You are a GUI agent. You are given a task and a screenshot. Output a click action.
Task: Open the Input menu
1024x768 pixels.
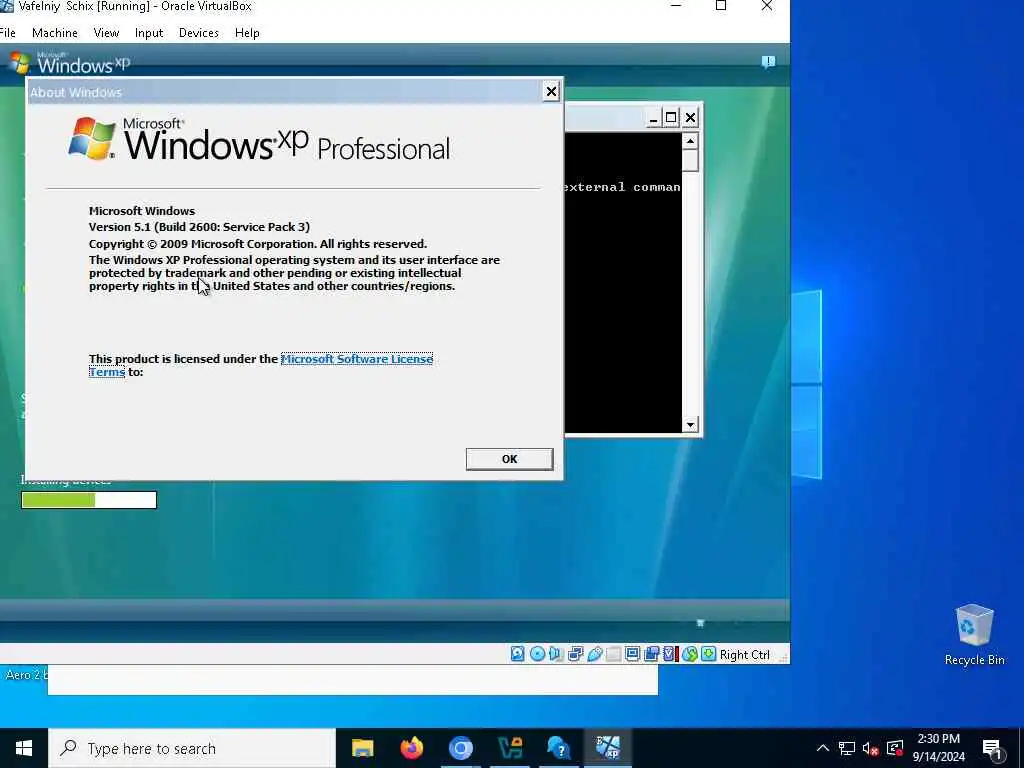[149, 33]
